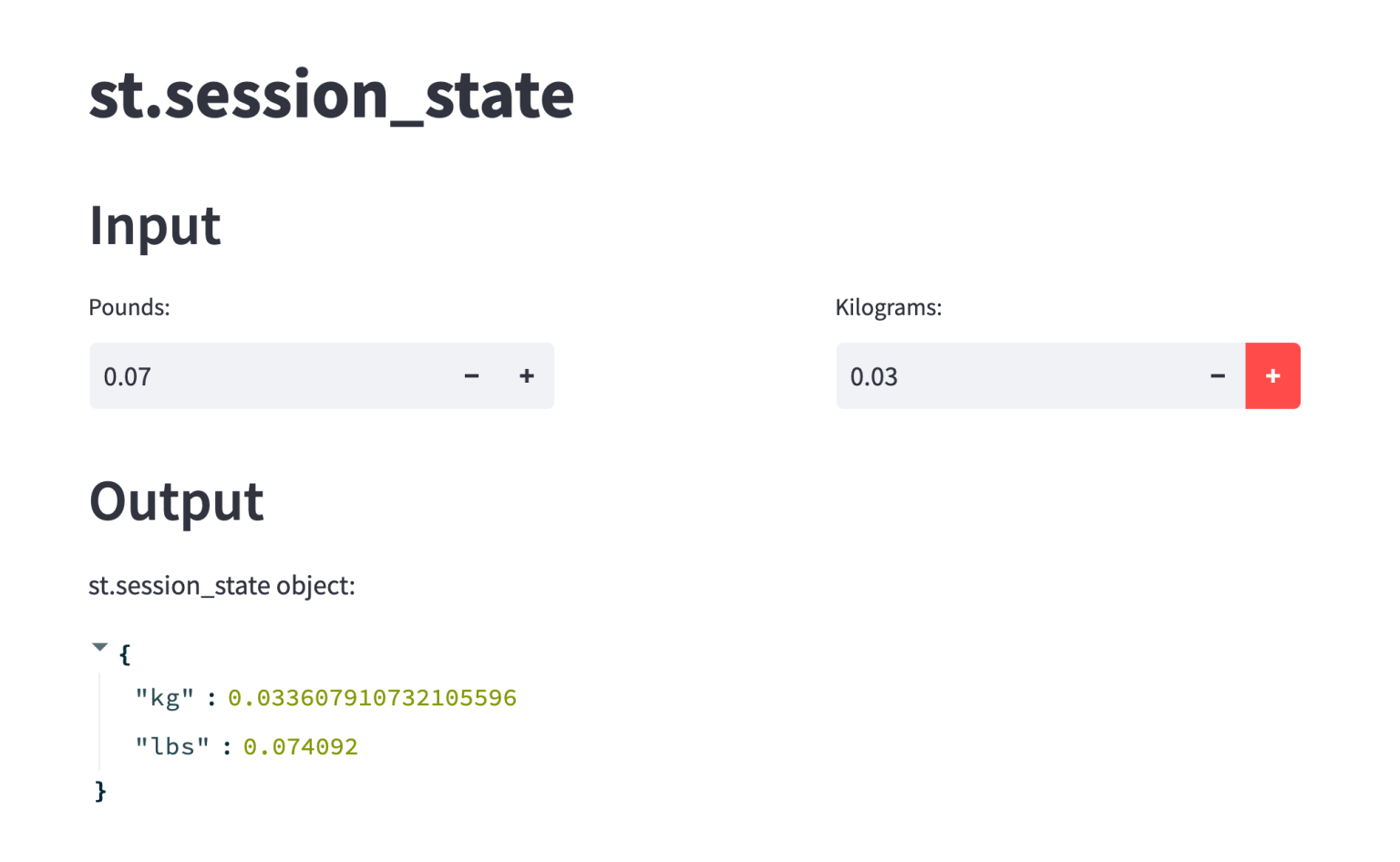Hit the red plus button for Kilograms

(1272, 376)
